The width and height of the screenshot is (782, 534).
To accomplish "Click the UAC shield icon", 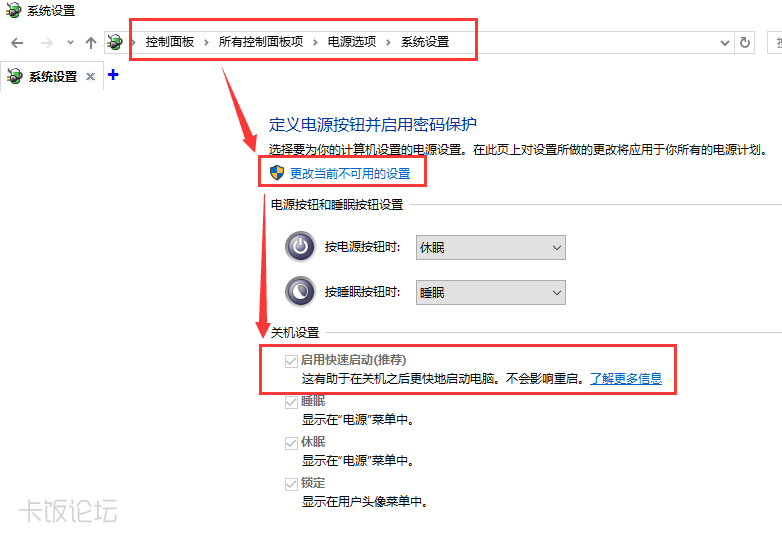I will tap(277, 173).
